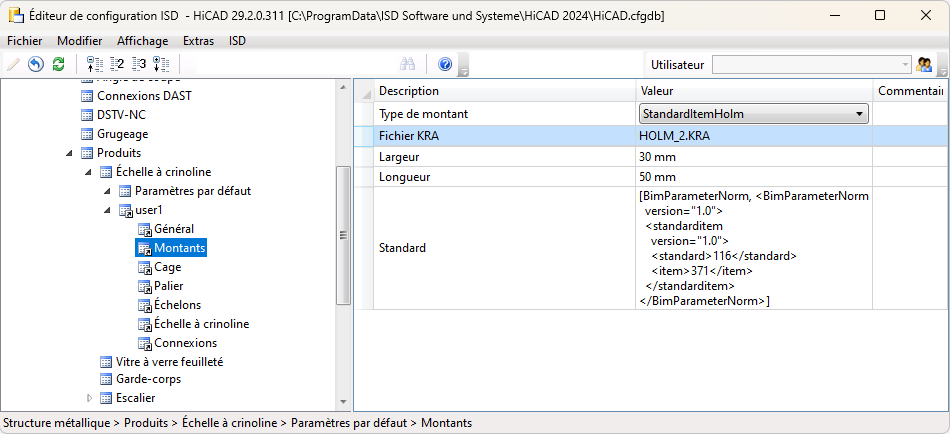
Task: Click the tree panel vertical scrollbar
Action: click(343, 235)
